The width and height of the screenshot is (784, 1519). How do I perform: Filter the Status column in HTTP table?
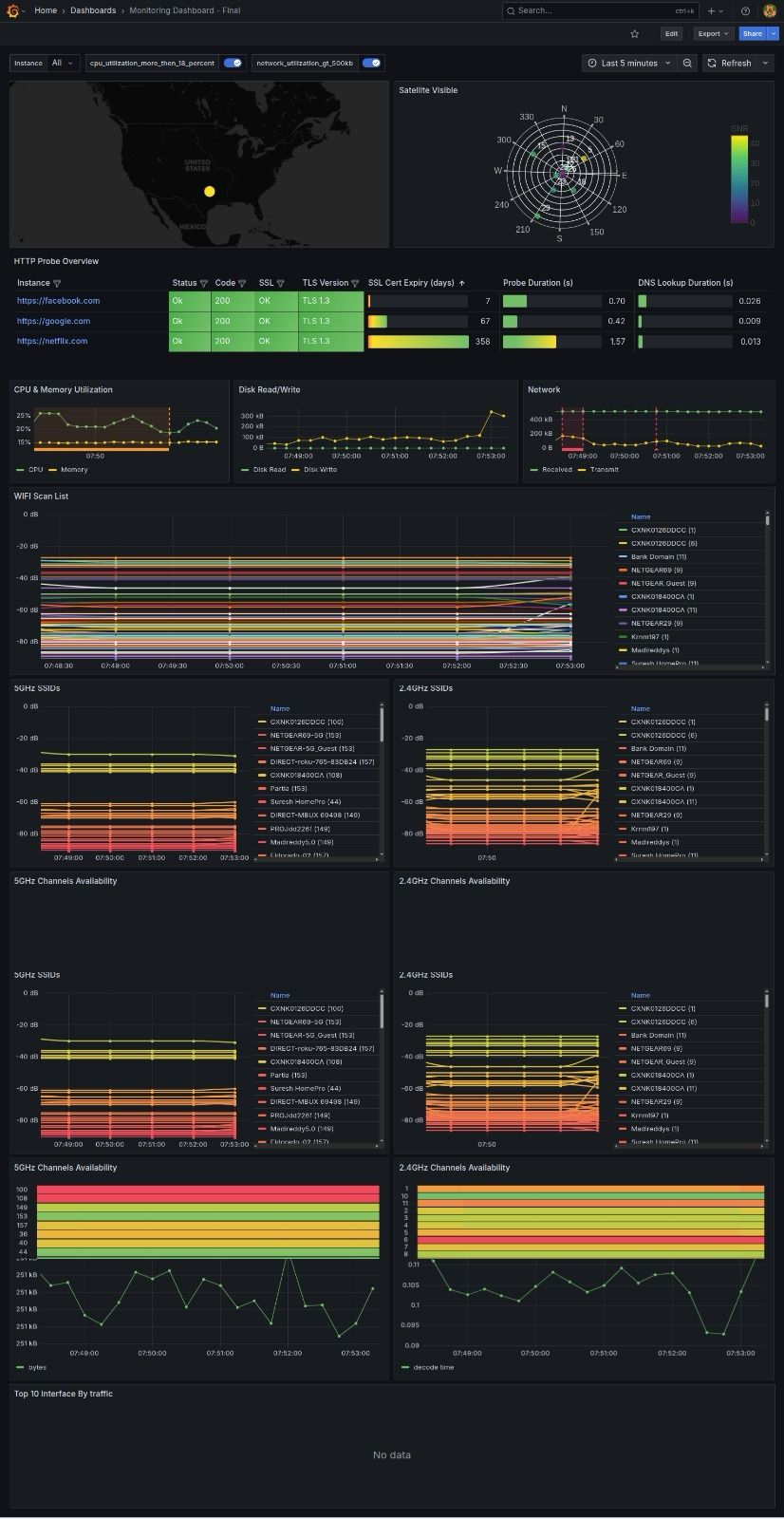pos(204,283)
